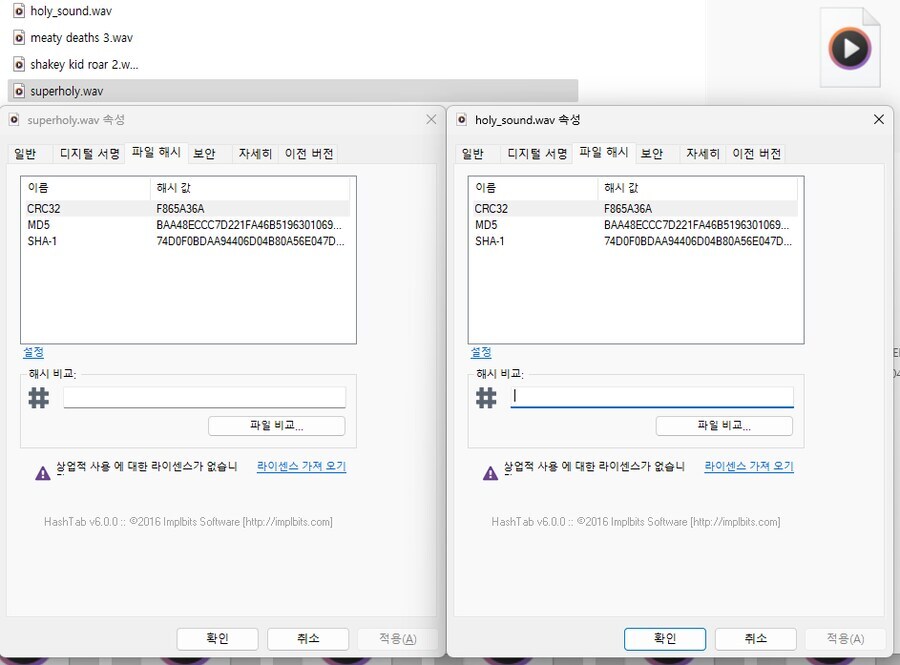Select the shakey kid roar 2 file
The image size is (900, 665).
84,64
